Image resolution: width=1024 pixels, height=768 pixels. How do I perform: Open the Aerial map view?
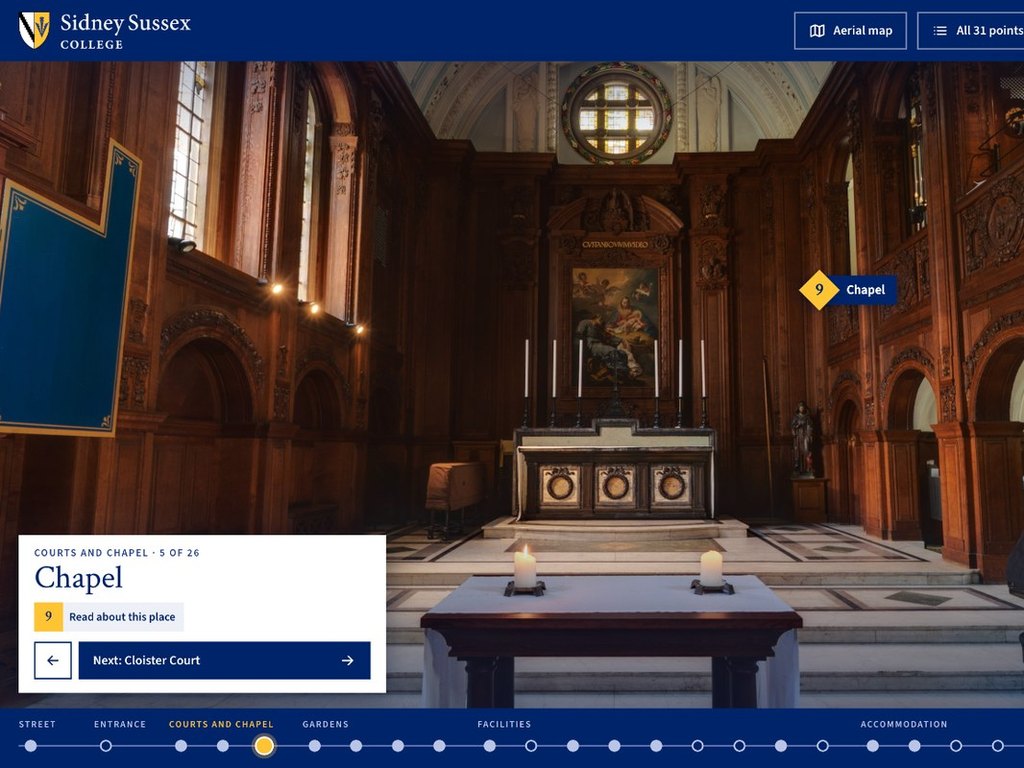click(850, 31)
